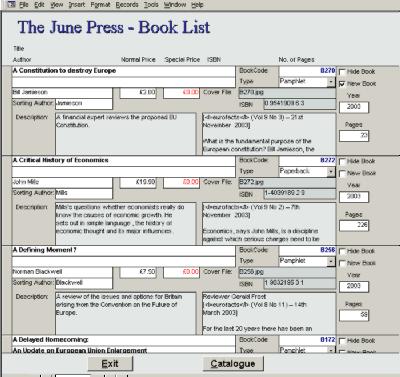Open the Records menu
The image size is (400, 377).
pos(127,5)
